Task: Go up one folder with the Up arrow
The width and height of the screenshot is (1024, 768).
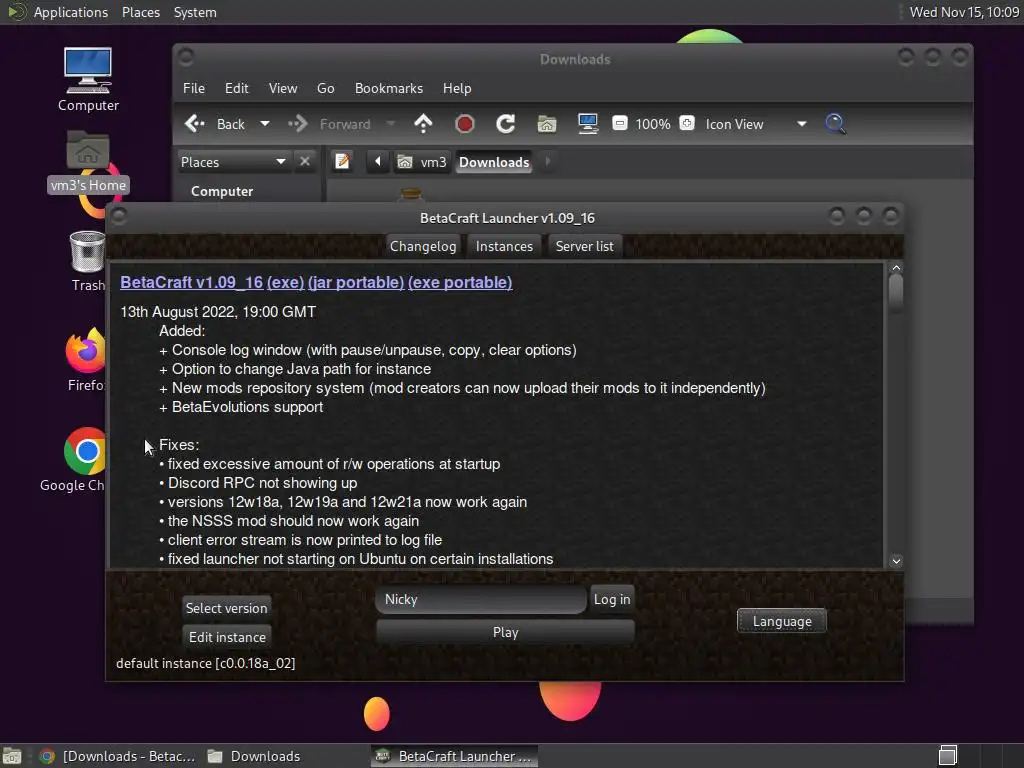Action: pyautogui.click(x=423, y=123)
